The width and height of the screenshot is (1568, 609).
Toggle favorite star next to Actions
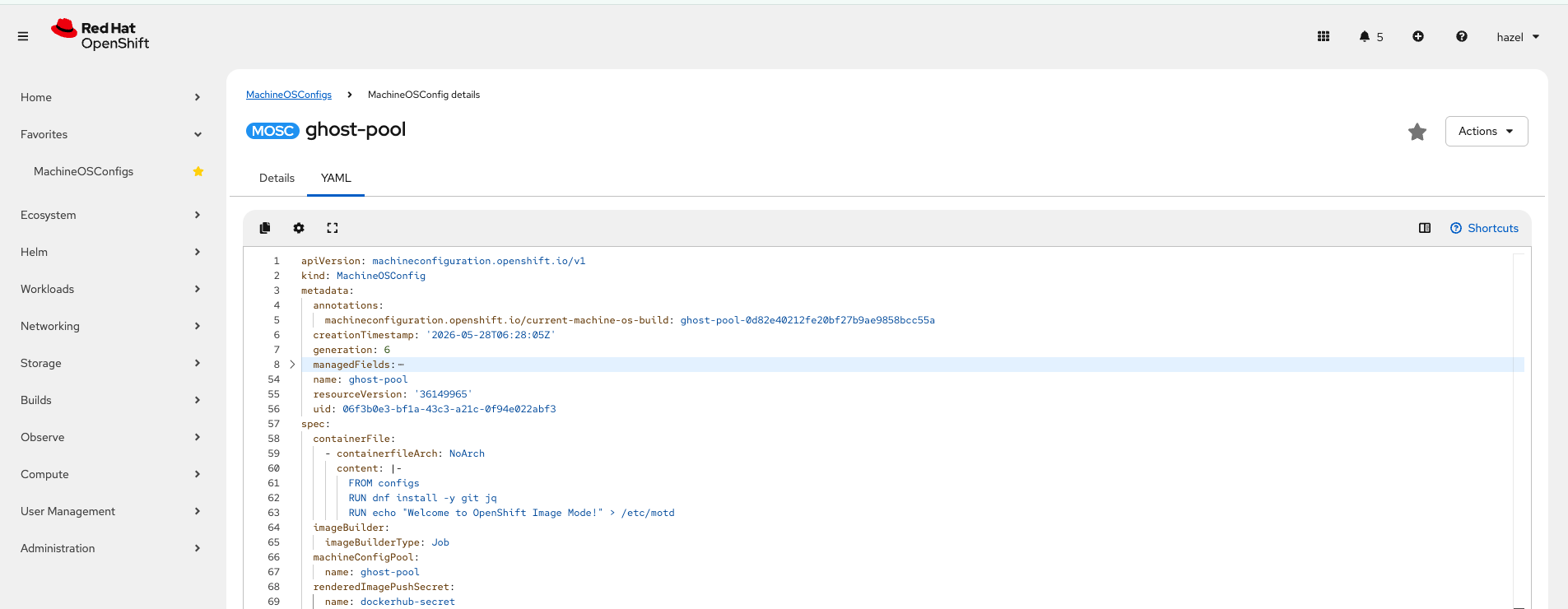coord(1417,132)
